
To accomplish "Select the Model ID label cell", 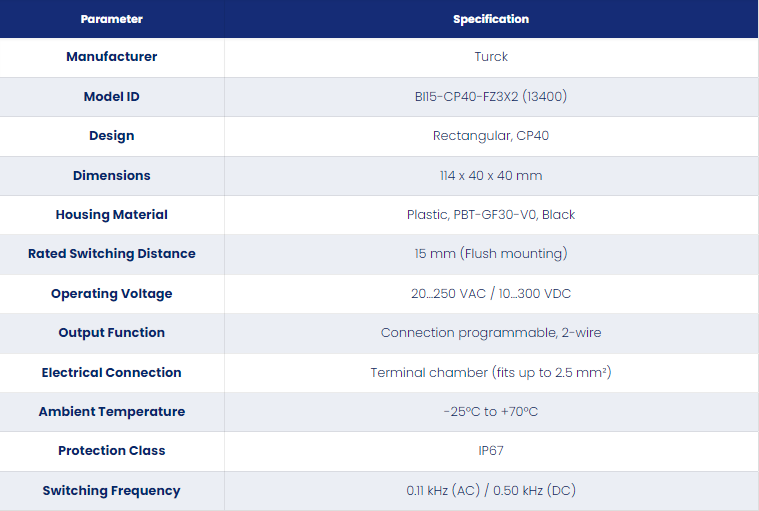I will pyautogui.click(x=111, y=96).
